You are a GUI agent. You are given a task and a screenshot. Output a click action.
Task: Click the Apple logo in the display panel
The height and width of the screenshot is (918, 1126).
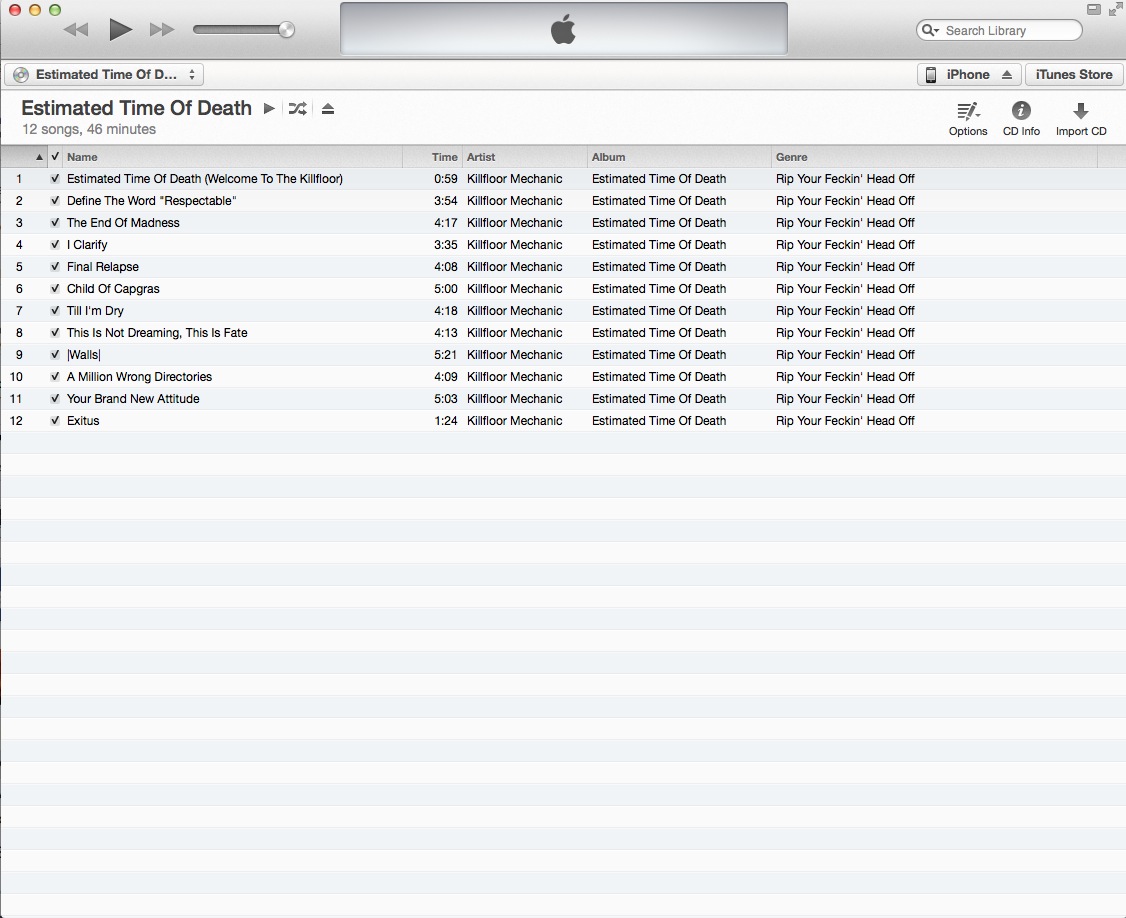click(564, 29)
